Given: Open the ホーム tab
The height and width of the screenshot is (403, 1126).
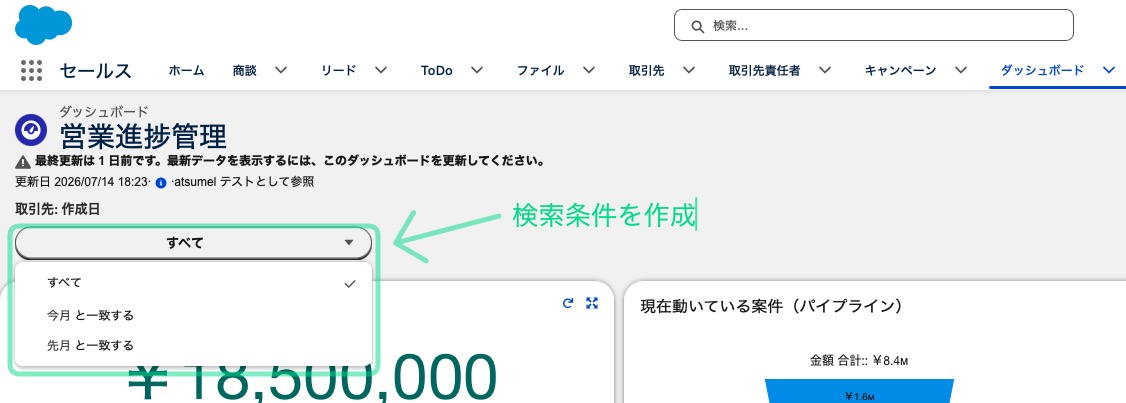Looking at the screenshot, I should point(187,70).
